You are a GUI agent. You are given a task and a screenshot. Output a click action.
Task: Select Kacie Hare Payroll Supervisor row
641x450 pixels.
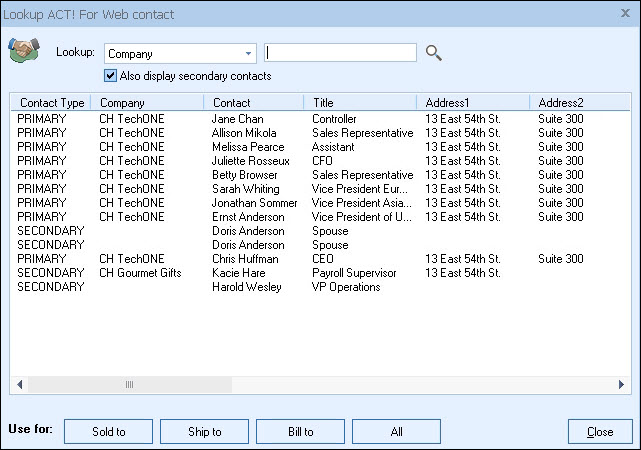point(238,273)
